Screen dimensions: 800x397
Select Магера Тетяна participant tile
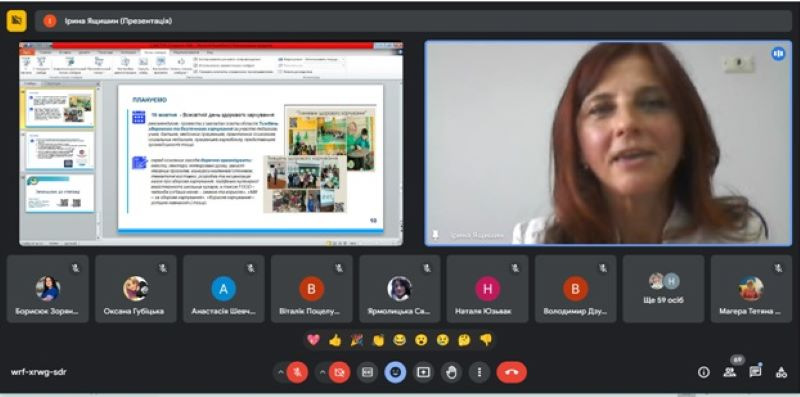(752, 289)
